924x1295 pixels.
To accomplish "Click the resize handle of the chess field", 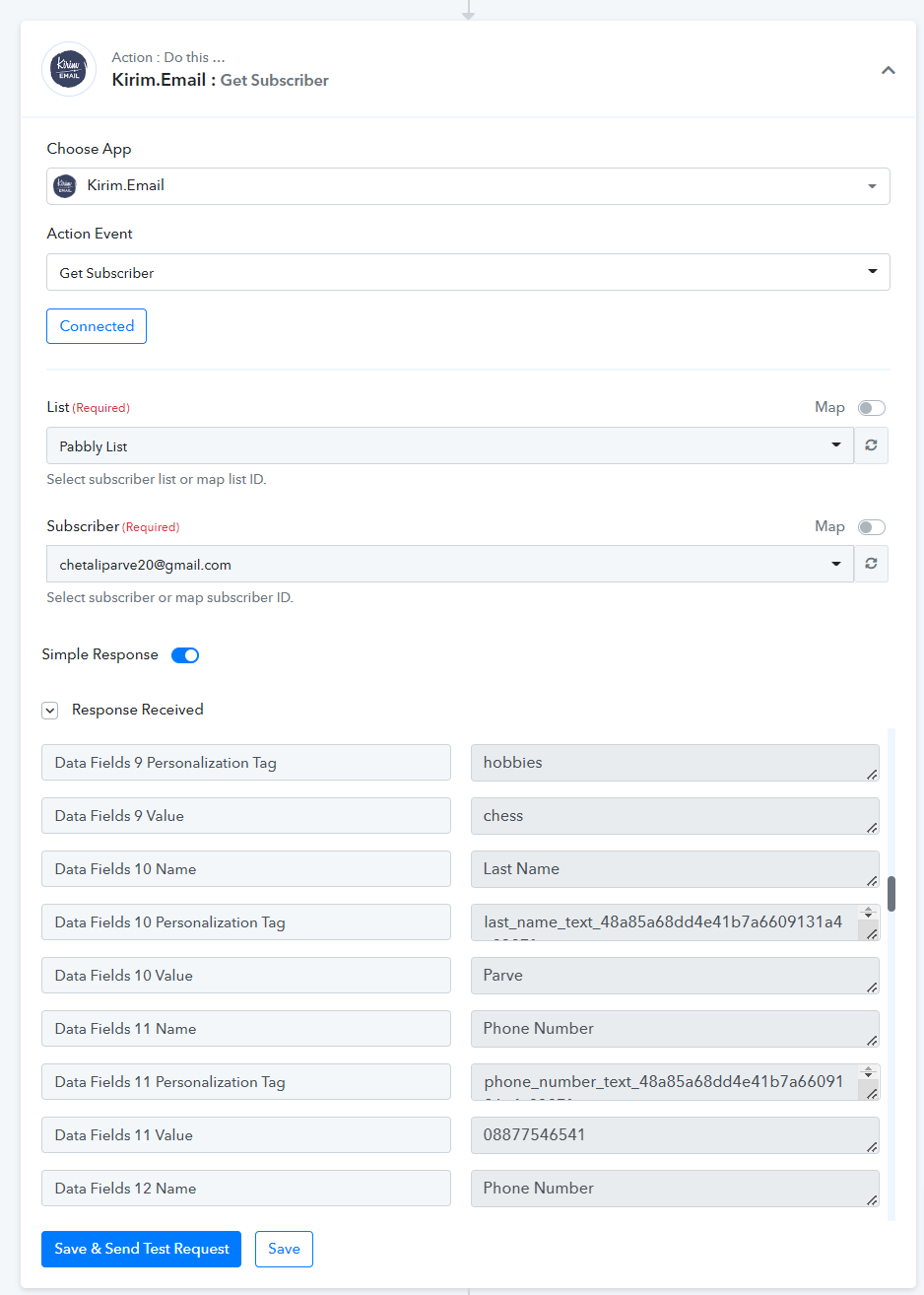I will 872,828.
